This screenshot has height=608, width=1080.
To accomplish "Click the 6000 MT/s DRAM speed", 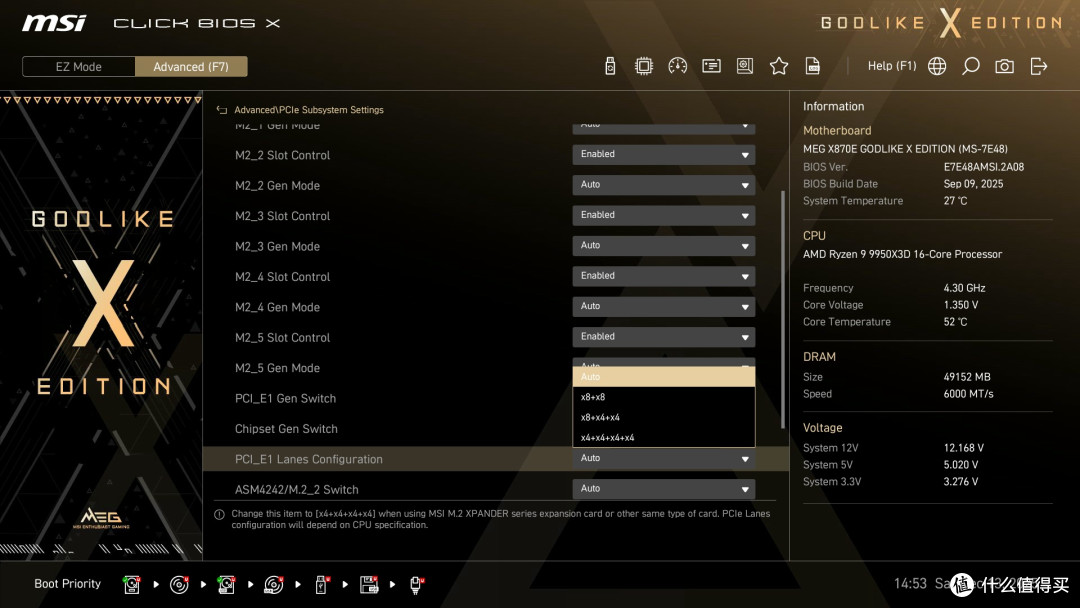I will [968, 394].
